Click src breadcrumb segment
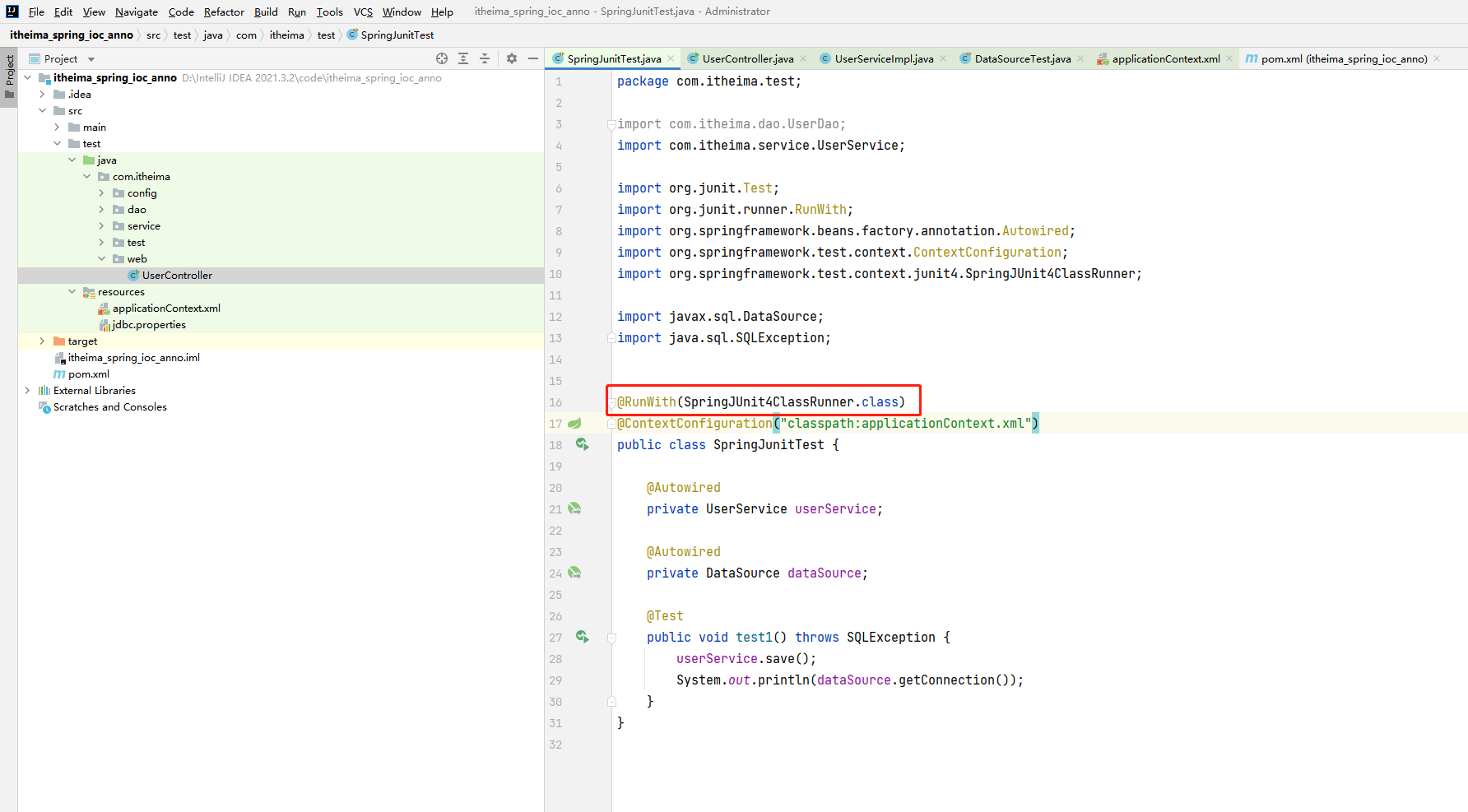Screen dimensions: 1468x812 (x=153, y=35)
